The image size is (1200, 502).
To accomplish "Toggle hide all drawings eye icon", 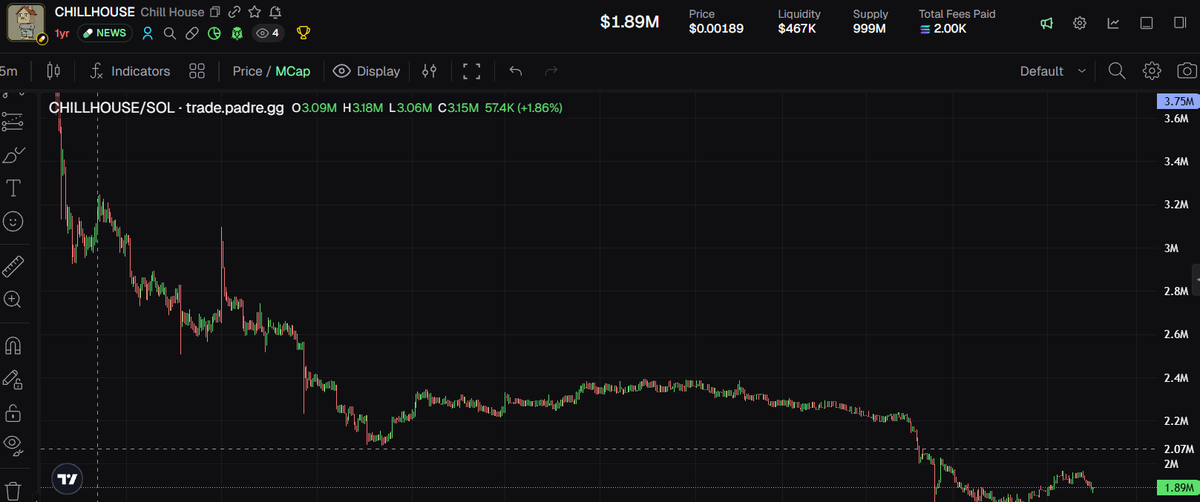I will (x=14, y=444).
